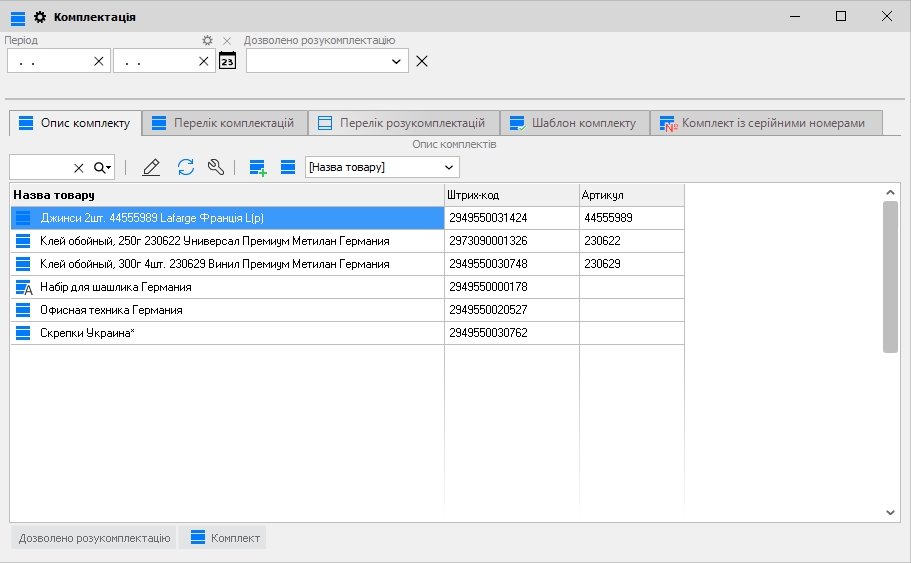Open the Шаблон комплекту tab
The height and width of the screenshot is (563, 911).
(x=574, y=123)
